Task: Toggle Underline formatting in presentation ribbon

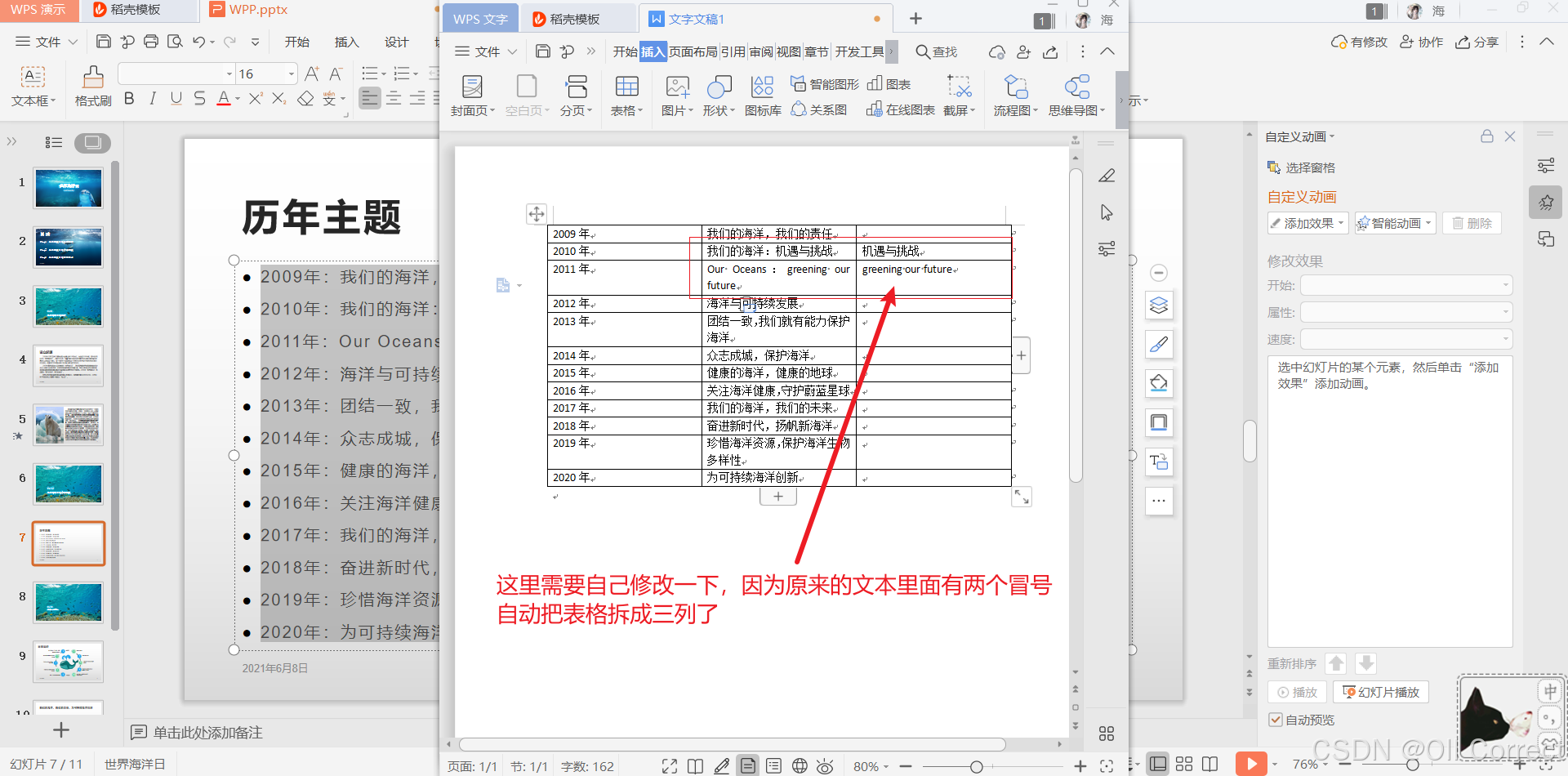Action: point(176,99)
